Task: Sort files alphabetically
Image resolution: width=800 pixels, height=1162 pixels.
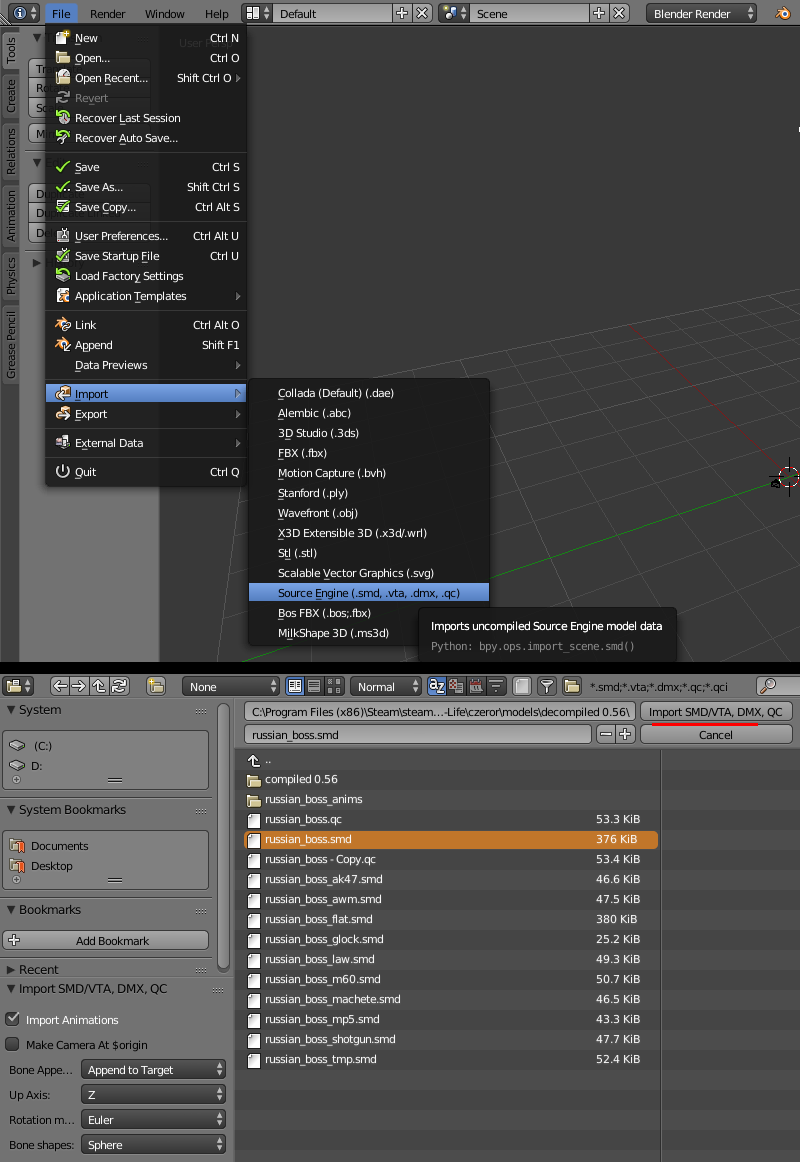Action: (x=437, y=686)
